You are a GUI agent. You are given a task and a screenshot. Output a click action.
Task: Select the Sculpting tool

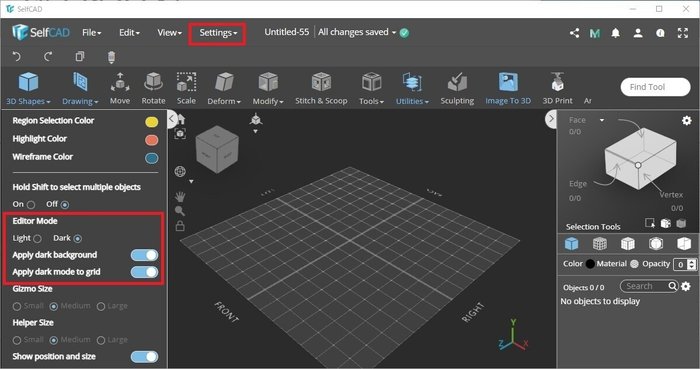click(457, 89)
